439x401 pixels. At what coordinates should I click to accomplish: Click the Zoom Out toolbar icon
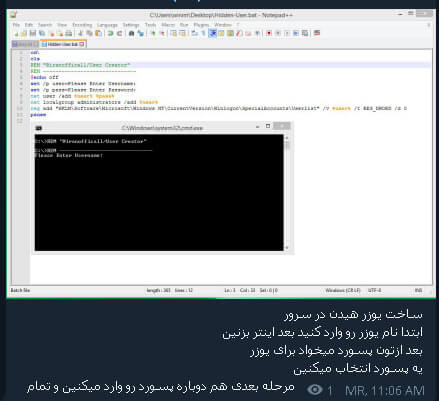[162, 33]
